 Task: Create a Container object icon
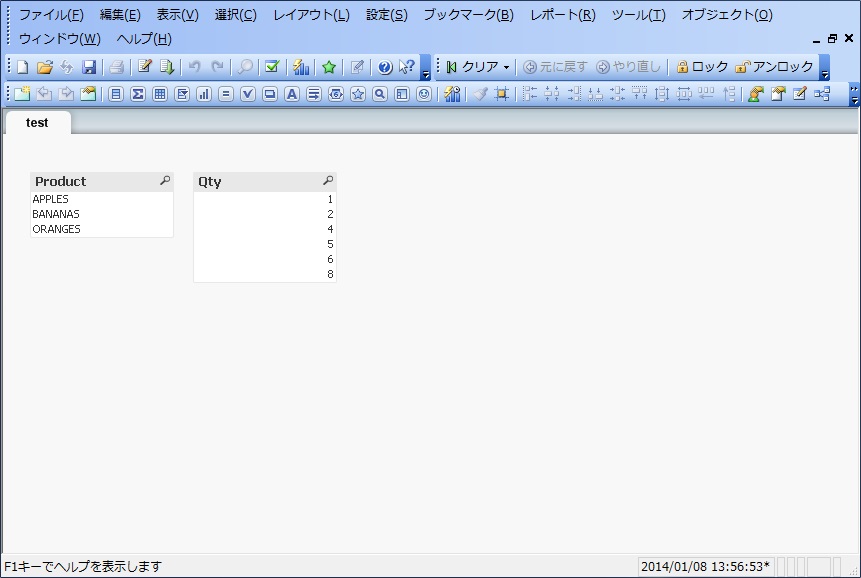coord(402,94)
